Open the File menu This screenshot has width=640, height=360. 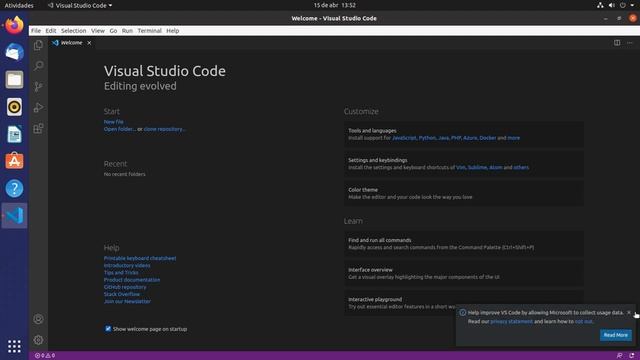coord(36,31)
